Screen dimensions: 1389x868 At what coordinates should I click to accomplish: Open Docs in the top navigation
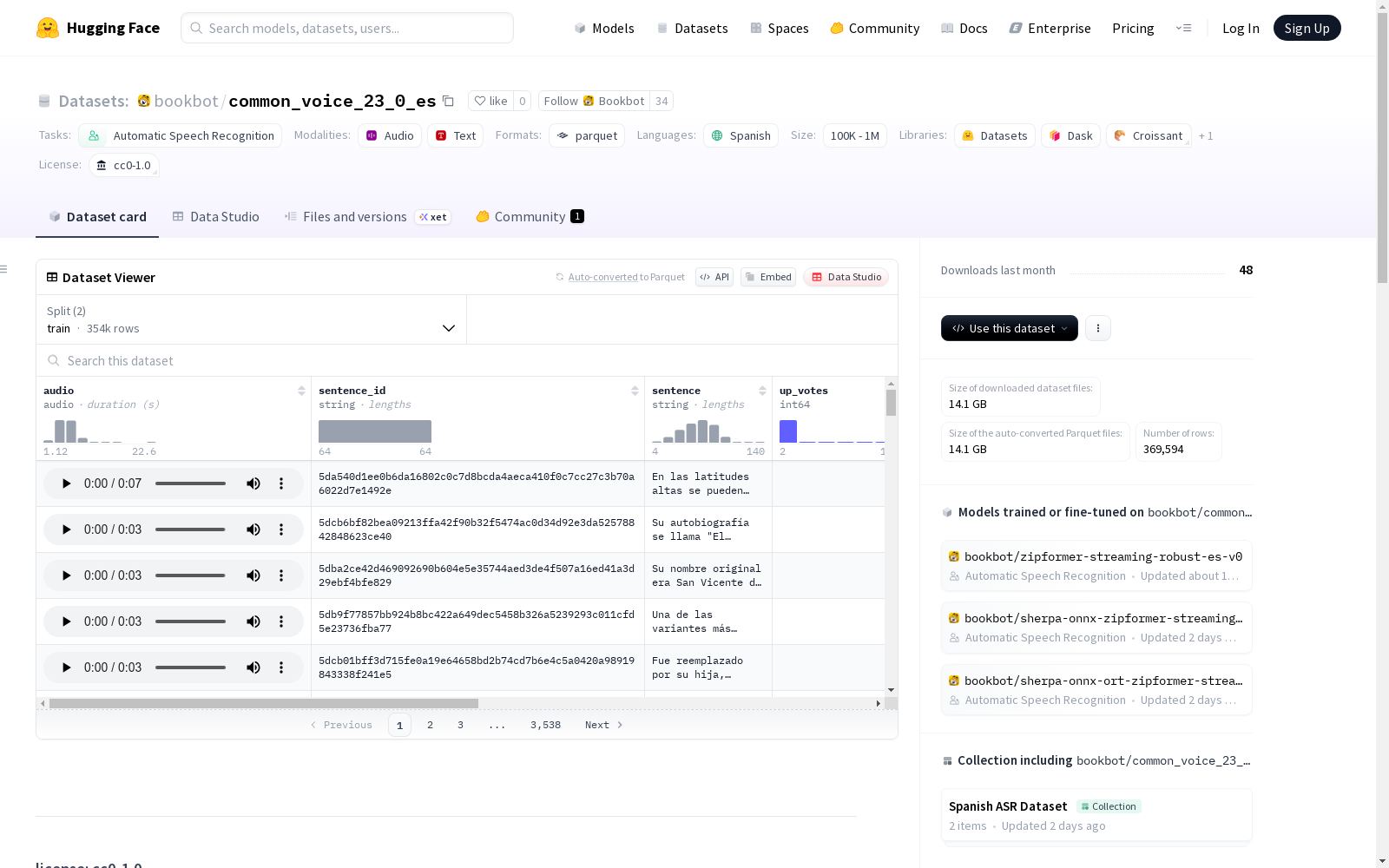(964, 28)
